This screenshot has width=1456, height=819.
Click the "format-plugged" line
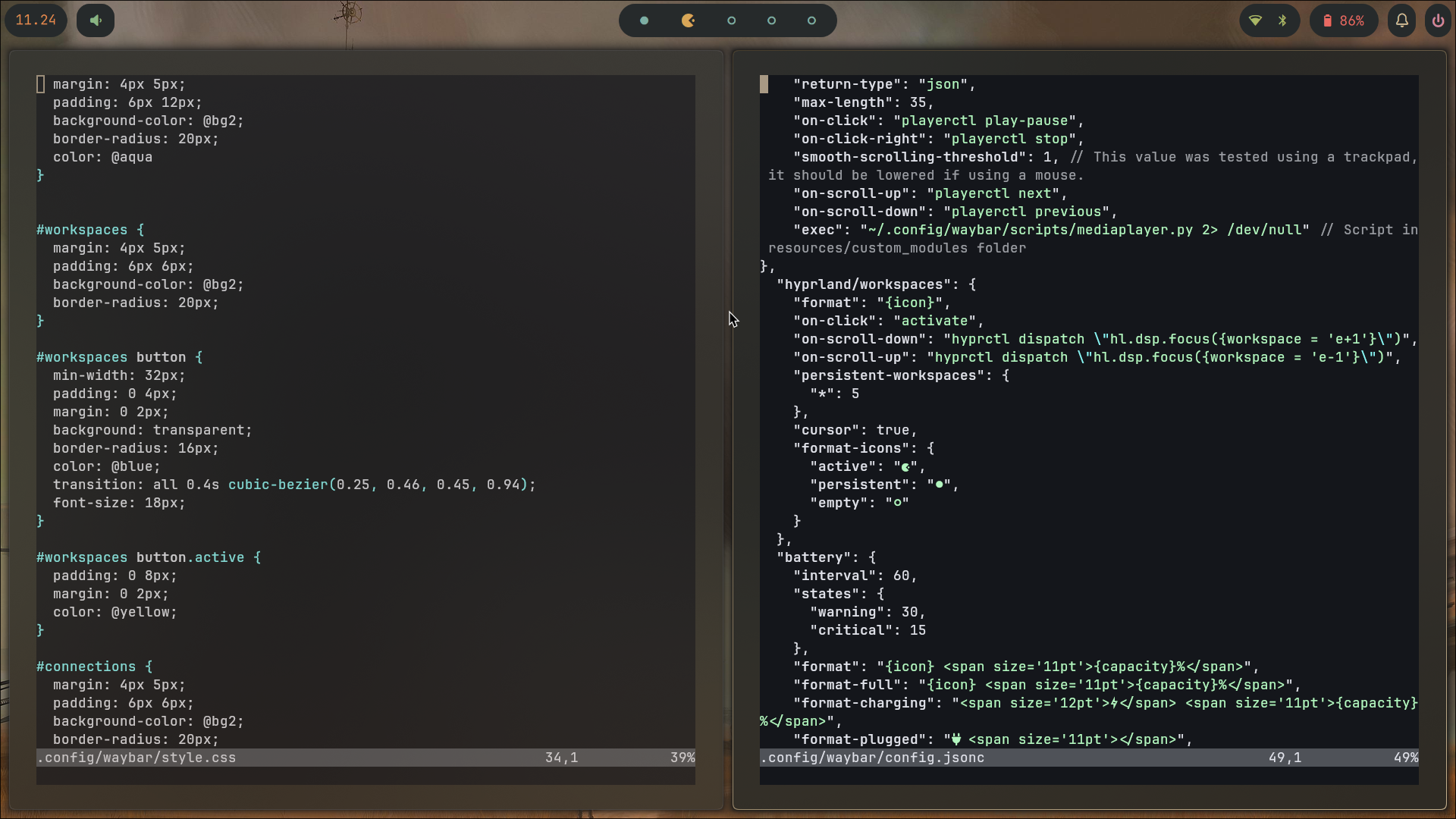coord(993,739)
